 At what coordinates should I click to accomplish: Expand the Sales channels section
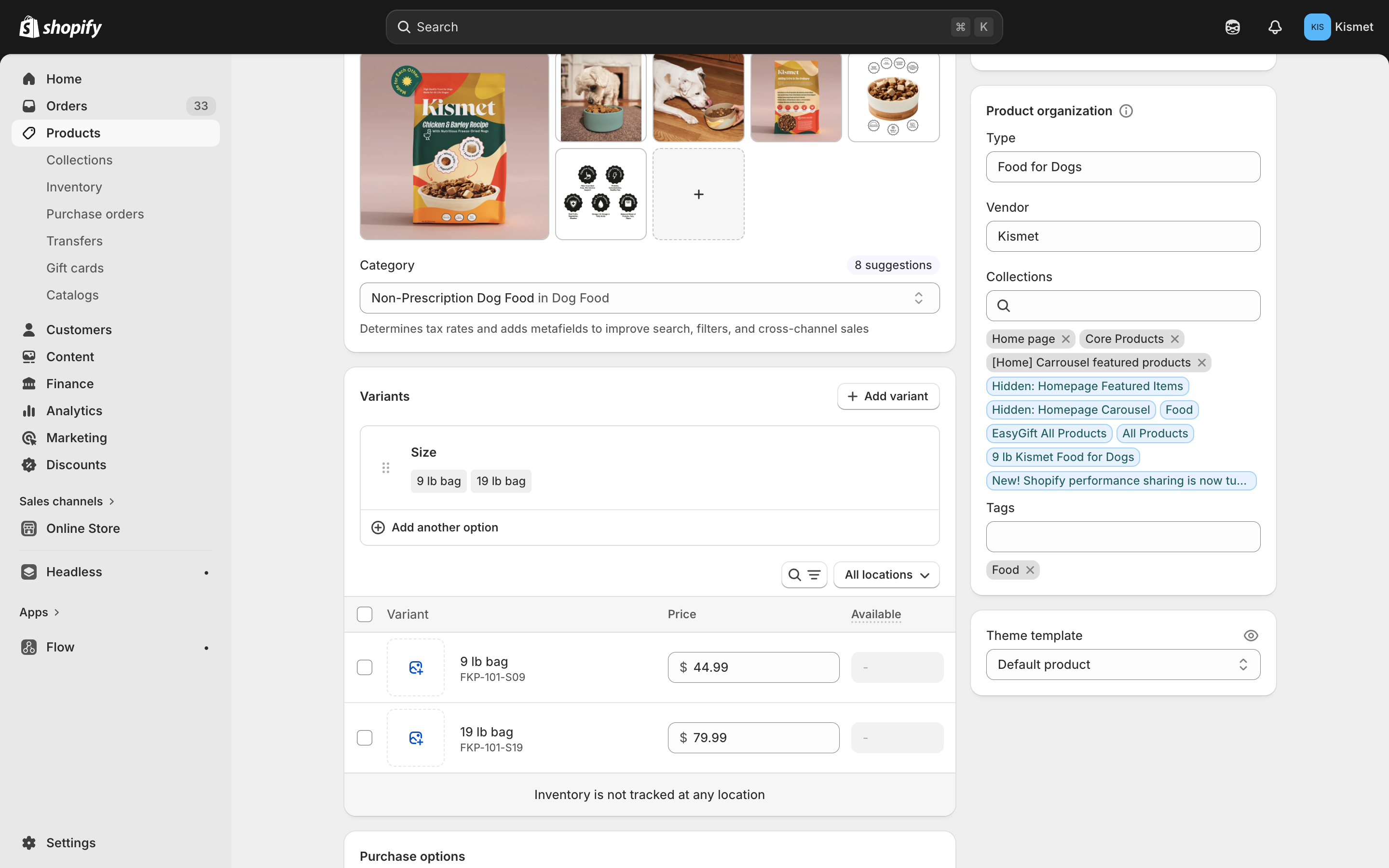click(67, 501)
